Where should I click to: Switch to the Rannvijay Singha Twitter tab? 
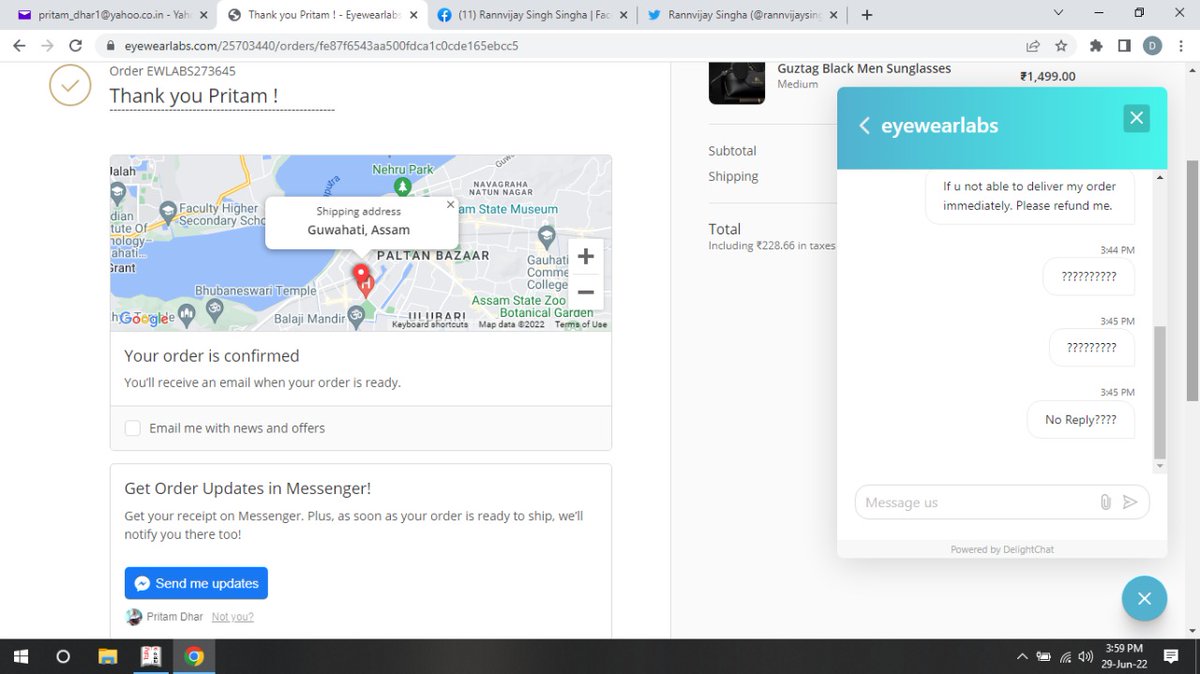click(739, 15)
